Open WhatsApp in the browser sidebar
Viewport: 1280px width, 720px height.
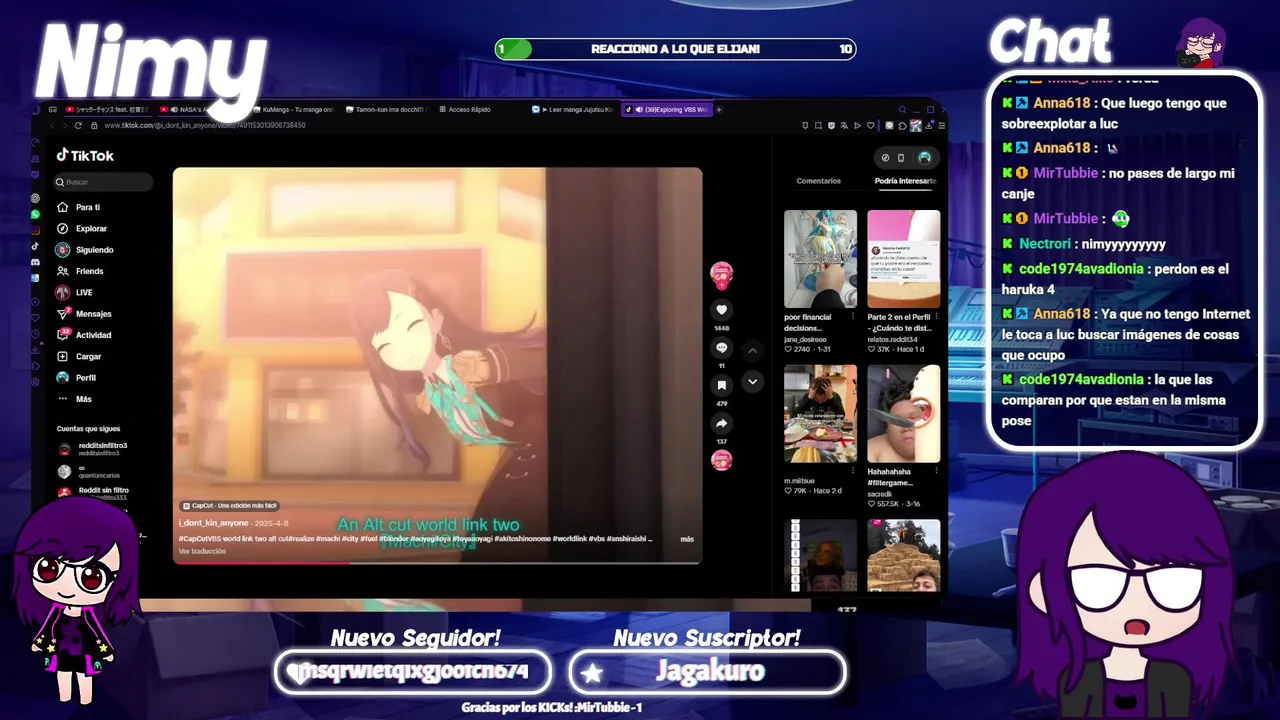pos(36,214)
